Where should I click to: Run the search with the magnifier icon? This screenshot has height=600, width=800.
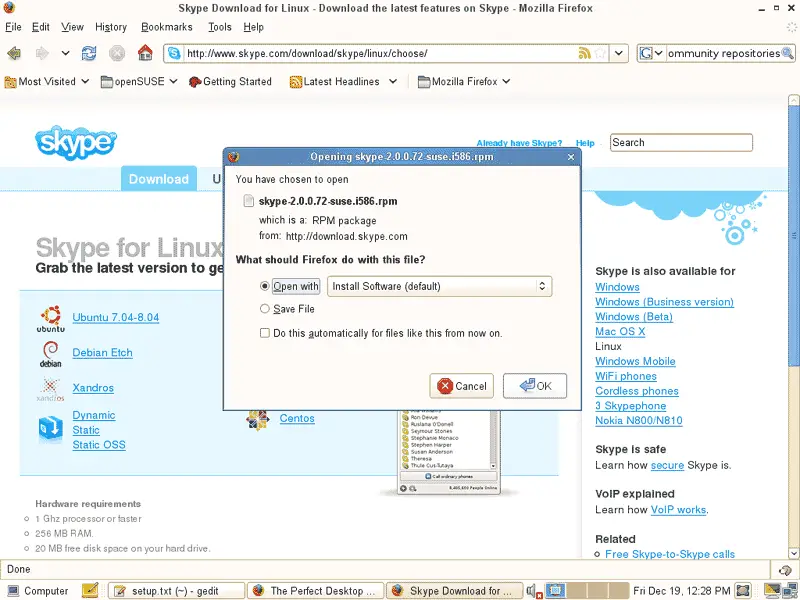click(787, 53)
